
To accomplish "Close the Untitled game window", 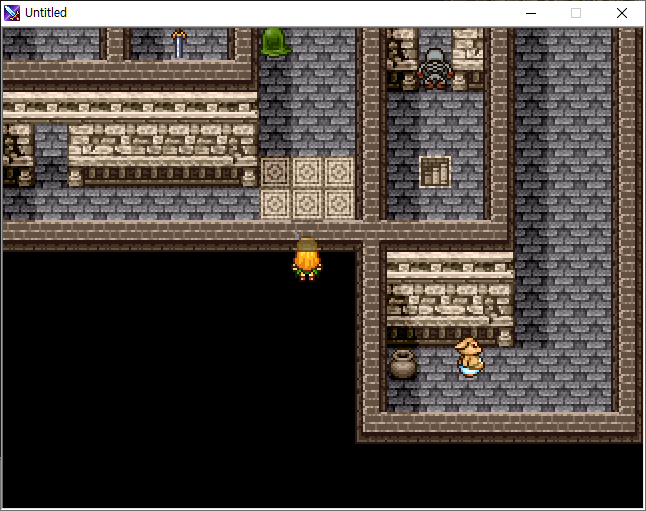I will coord(622,13).
